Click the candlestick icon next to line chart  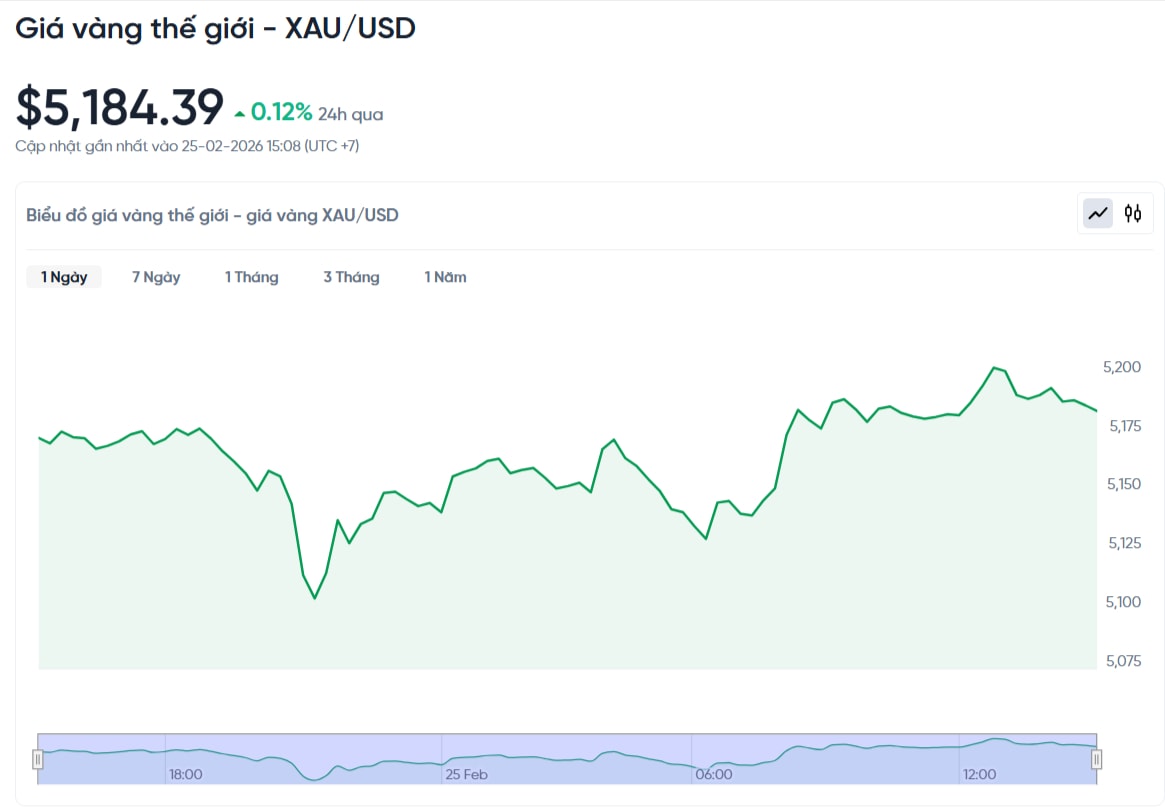coord(1133,213)
